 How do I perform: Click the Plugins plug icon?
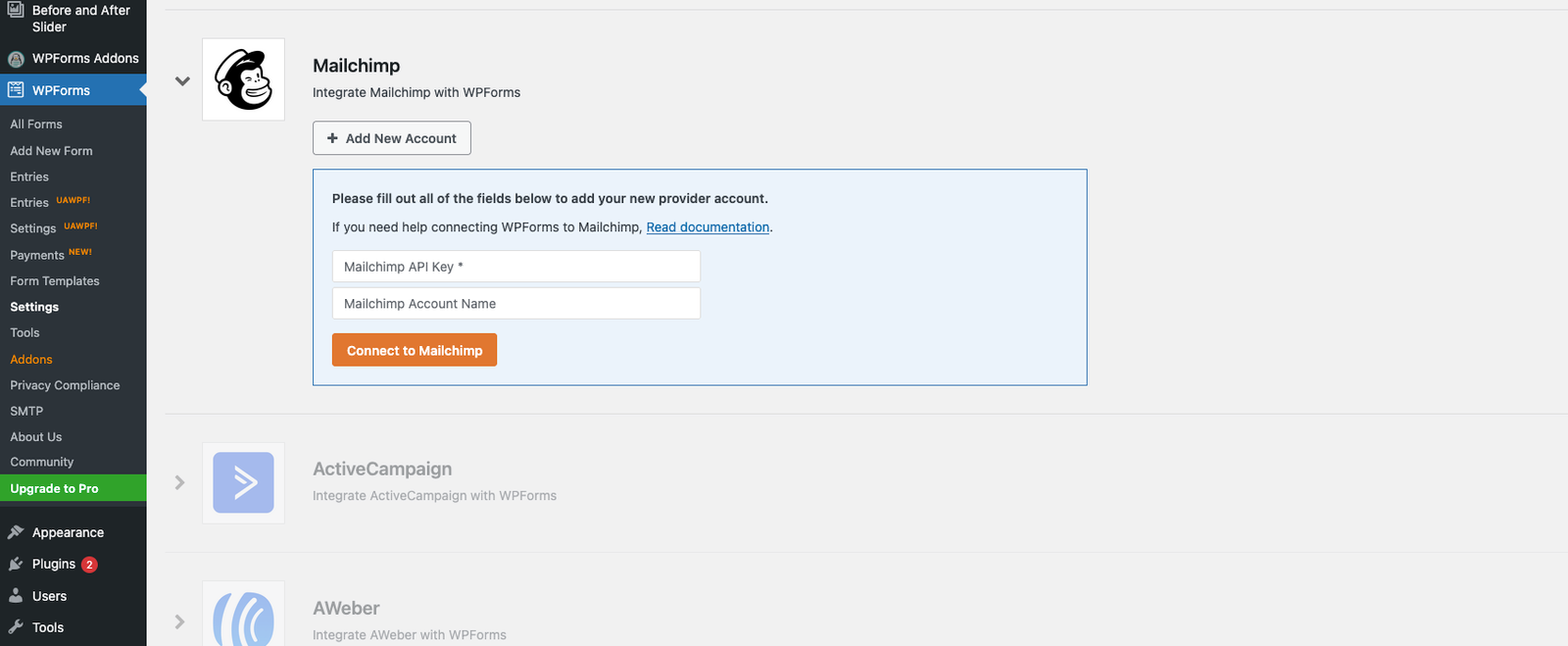pos(16,564)
